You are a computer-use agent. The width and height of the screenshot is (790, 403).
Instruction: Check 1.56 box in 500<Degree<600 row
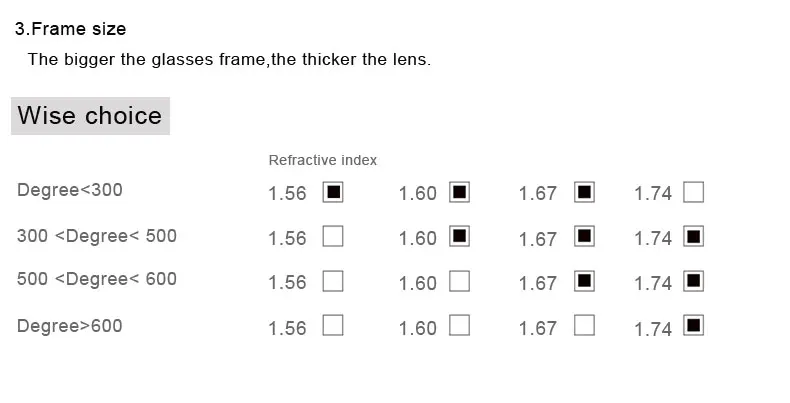click(333, 281)
